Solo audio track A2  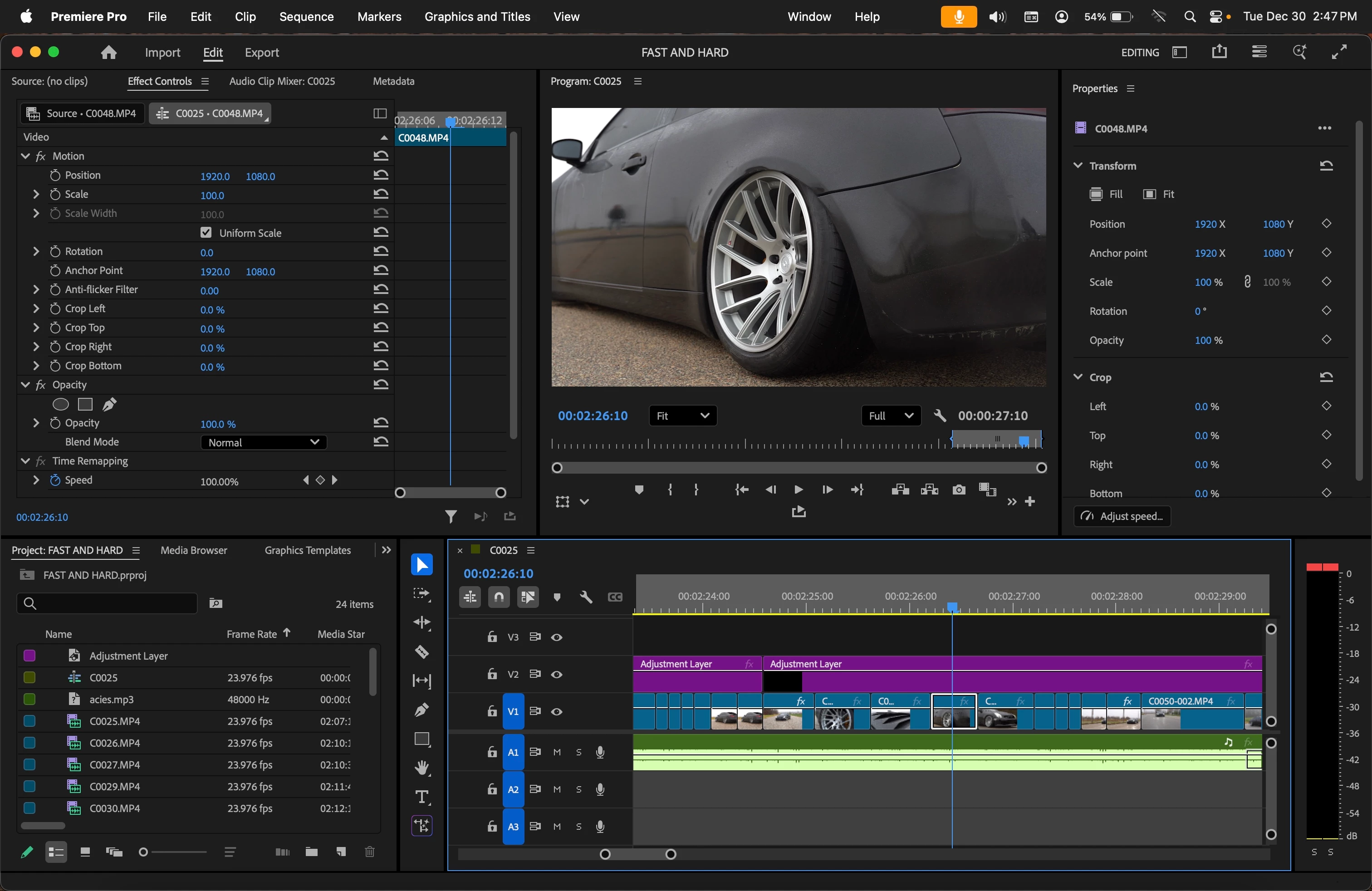(x=579, y=789)
